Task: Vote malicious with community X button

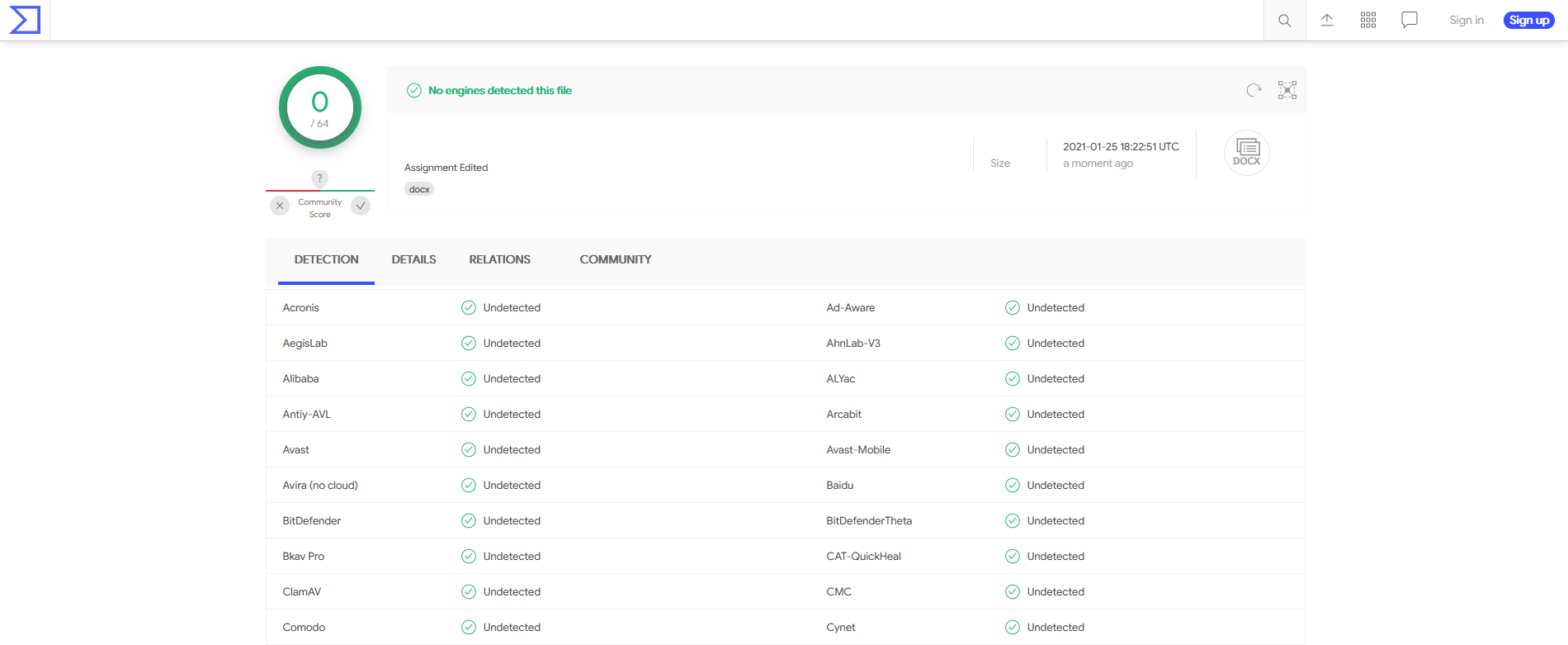Action: (280, 206)
